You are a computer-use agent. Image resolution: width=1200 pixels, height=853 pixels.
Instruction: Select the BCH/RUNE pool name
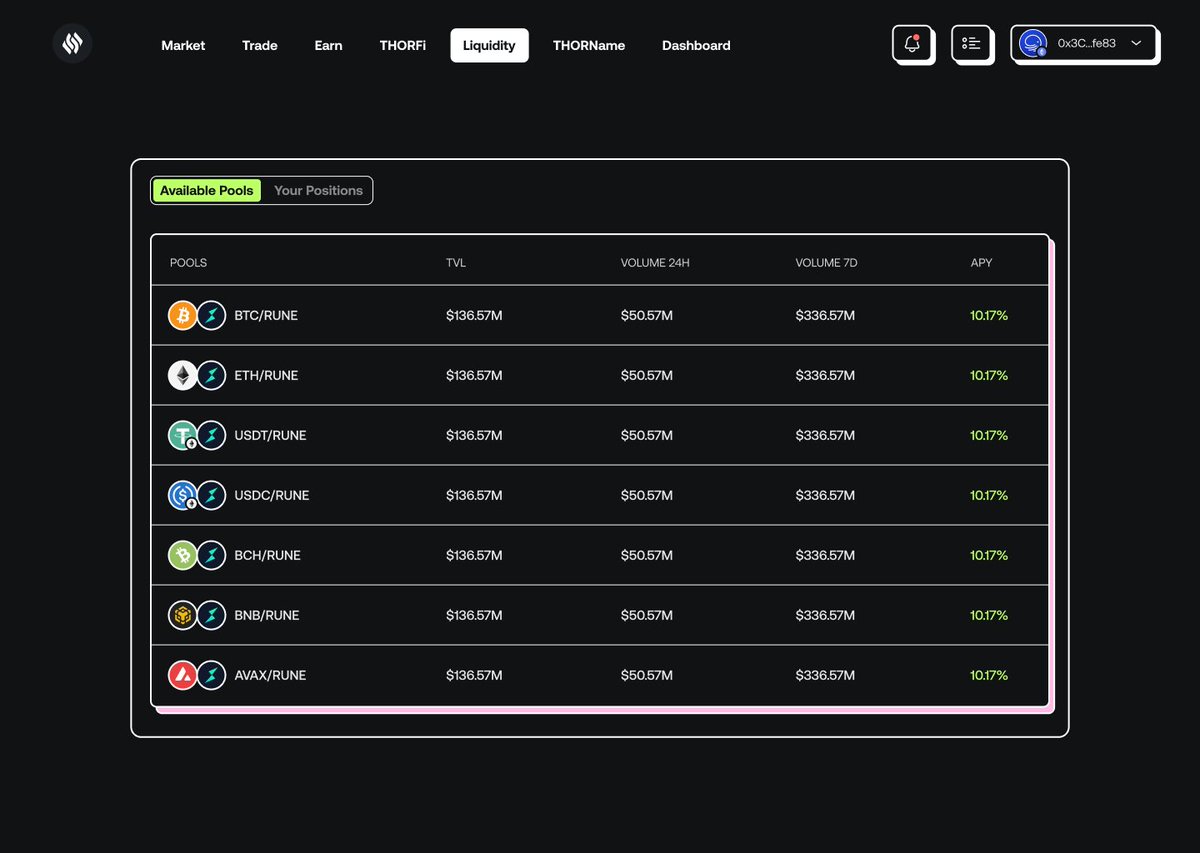[267, 555]
